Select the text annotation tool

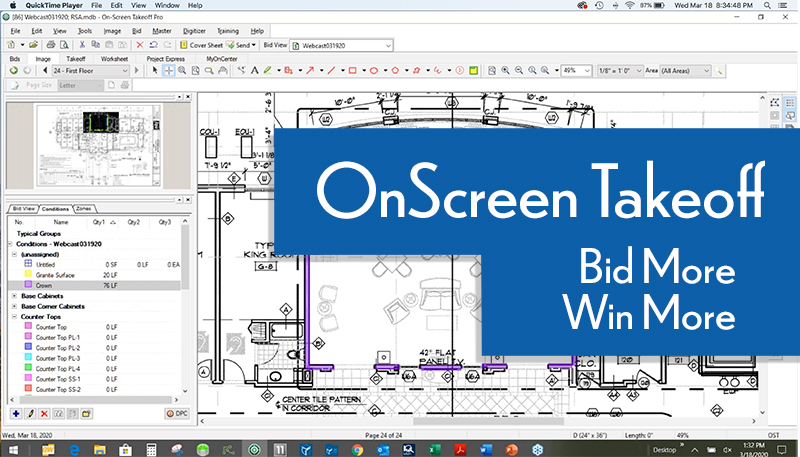pos(254,70)
